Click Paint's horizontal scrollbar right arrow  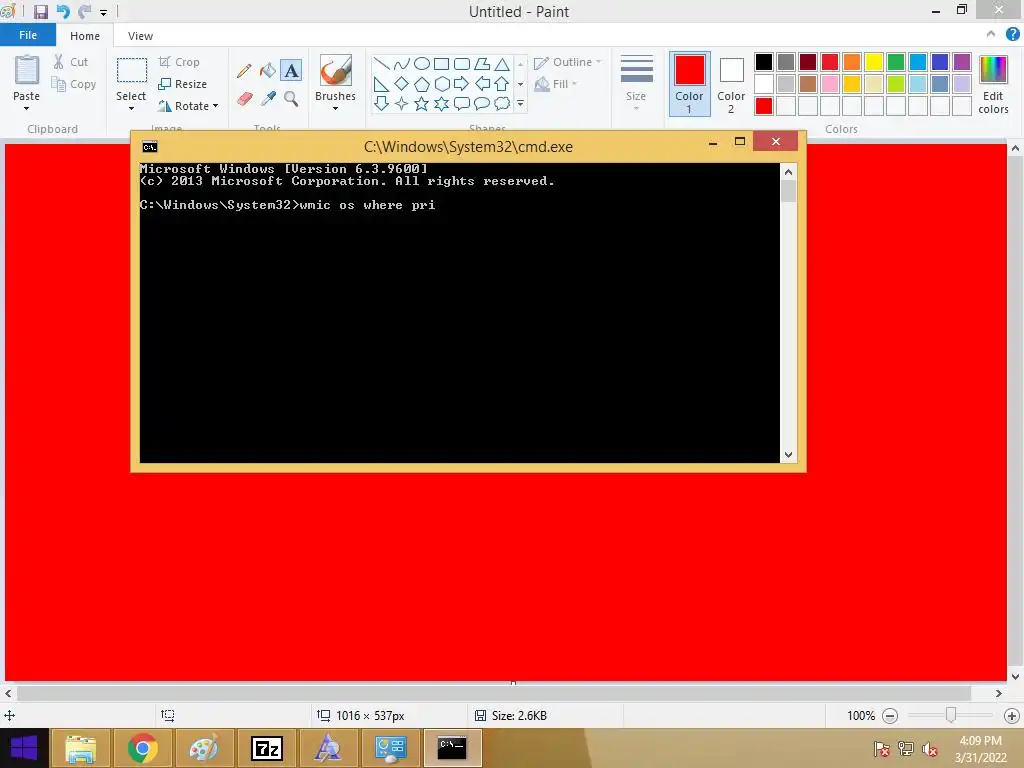pyautogui.click(x=999, y=694)
